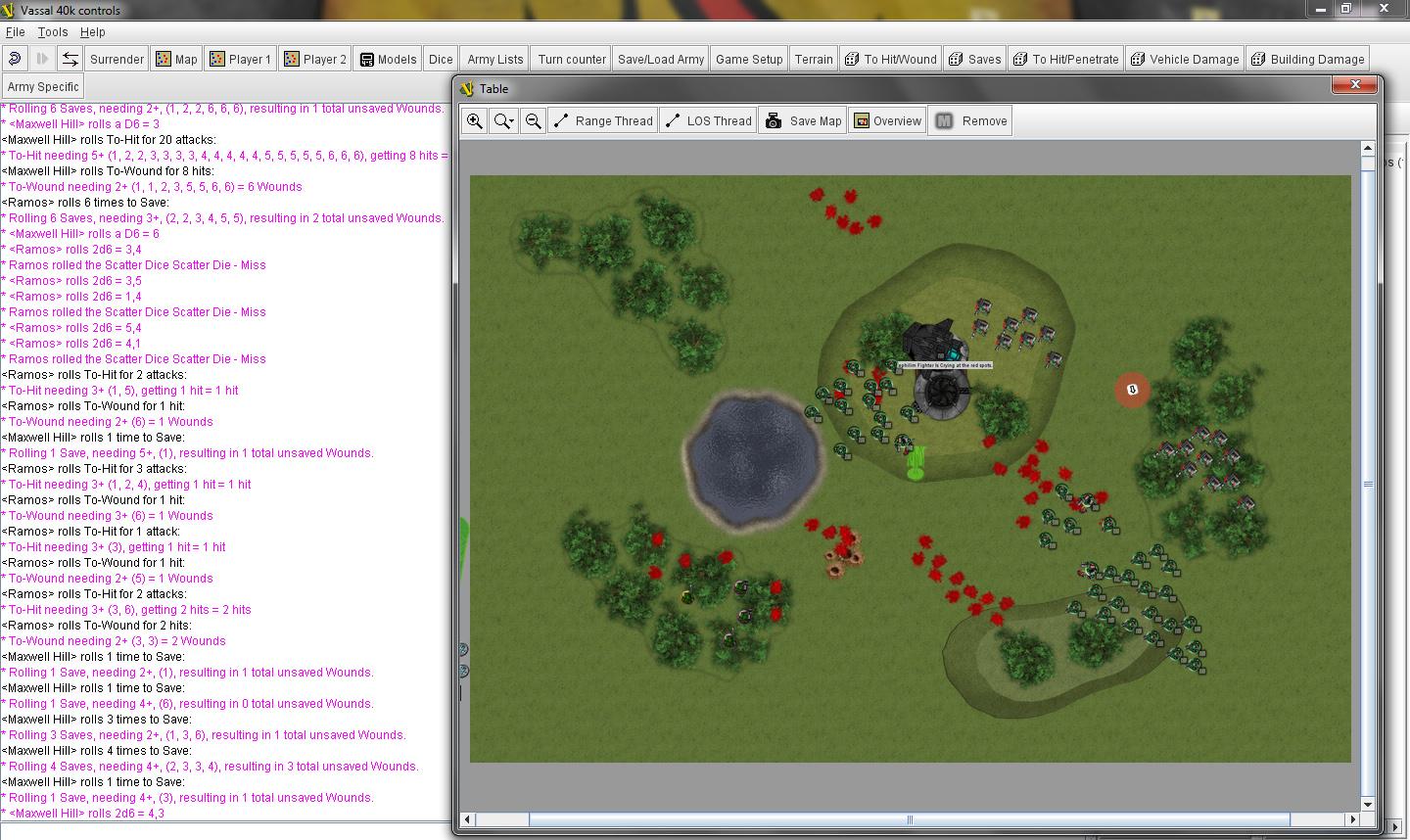
Task: Click the Table vertical scrollbar up arrow
Action: pos(1368,149)
